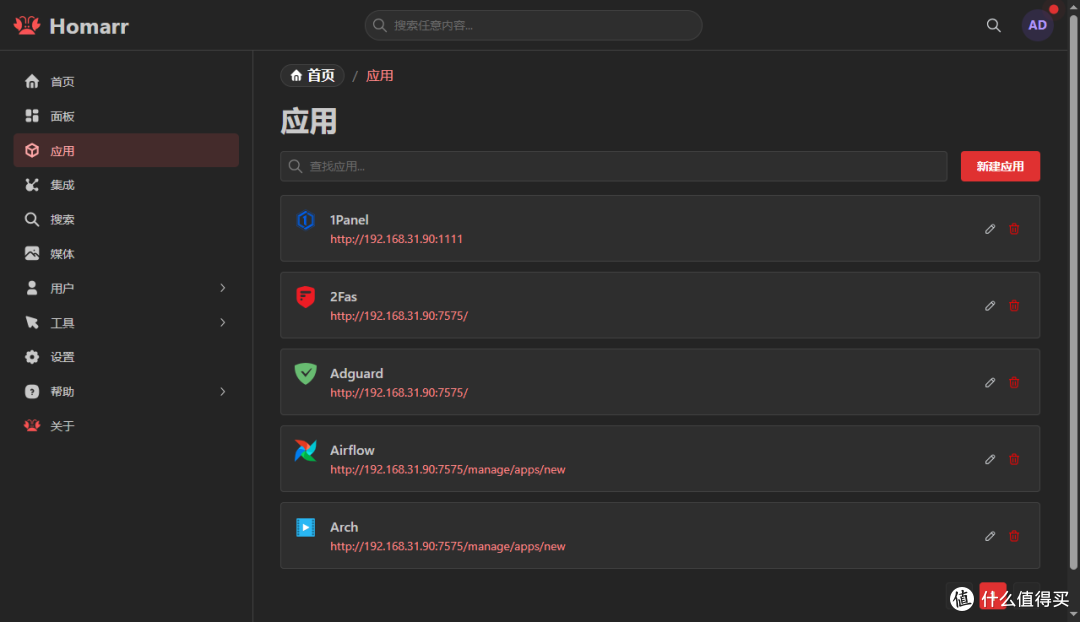The width and height of the screenshot is (1080, 622).
Task: Edit the 2Fas app with the pencil icon
Action: click(990, 306)
